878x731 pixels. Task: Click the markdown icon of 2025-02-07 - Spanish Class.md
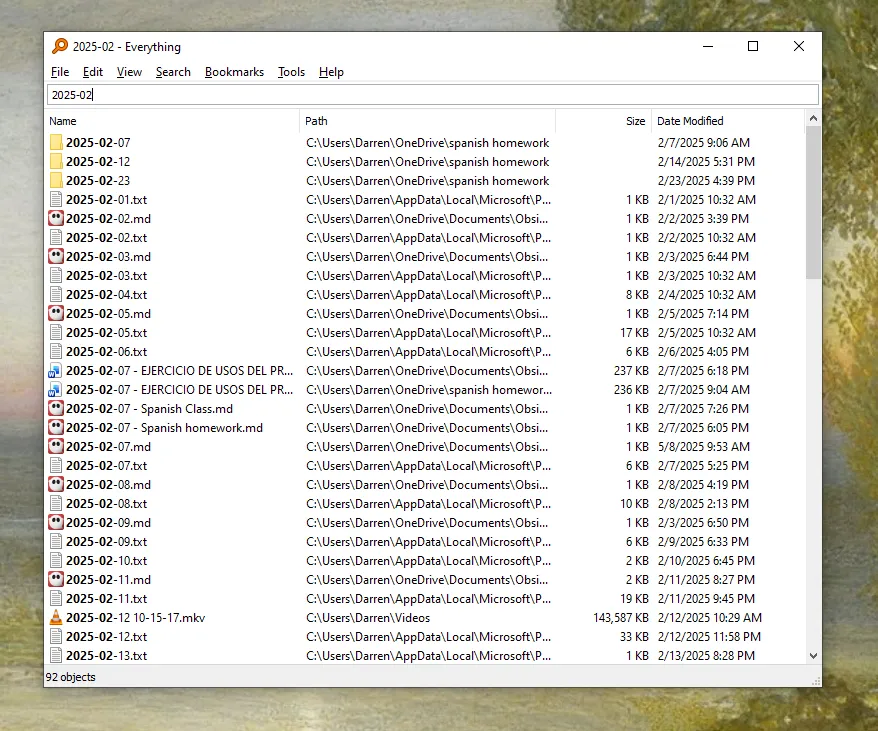click(56, 408)
